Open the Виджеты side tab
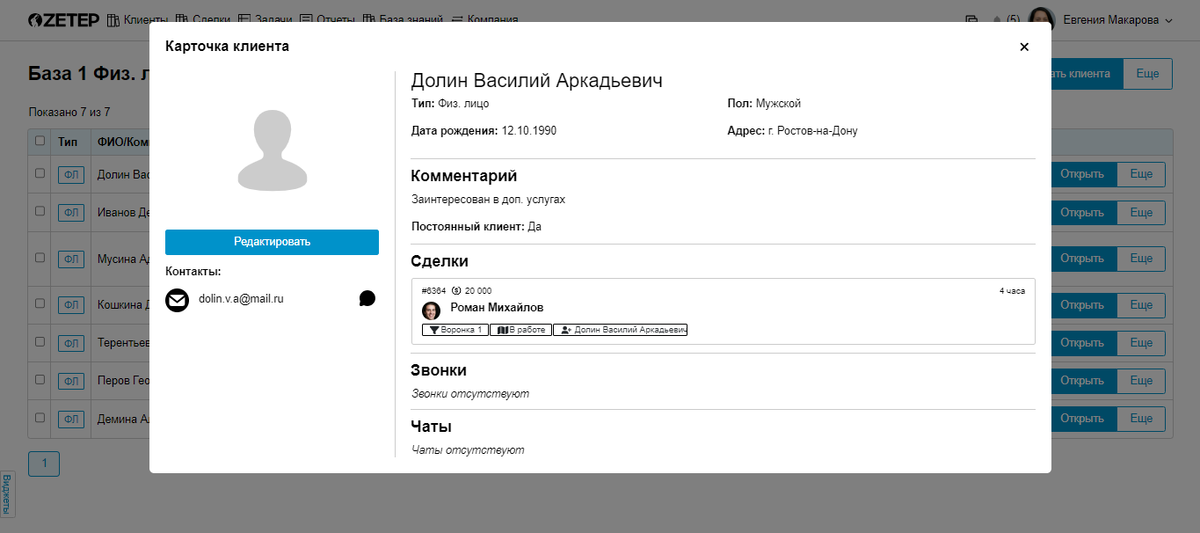Screen dimensions: 1200x533 click(6, 493)
